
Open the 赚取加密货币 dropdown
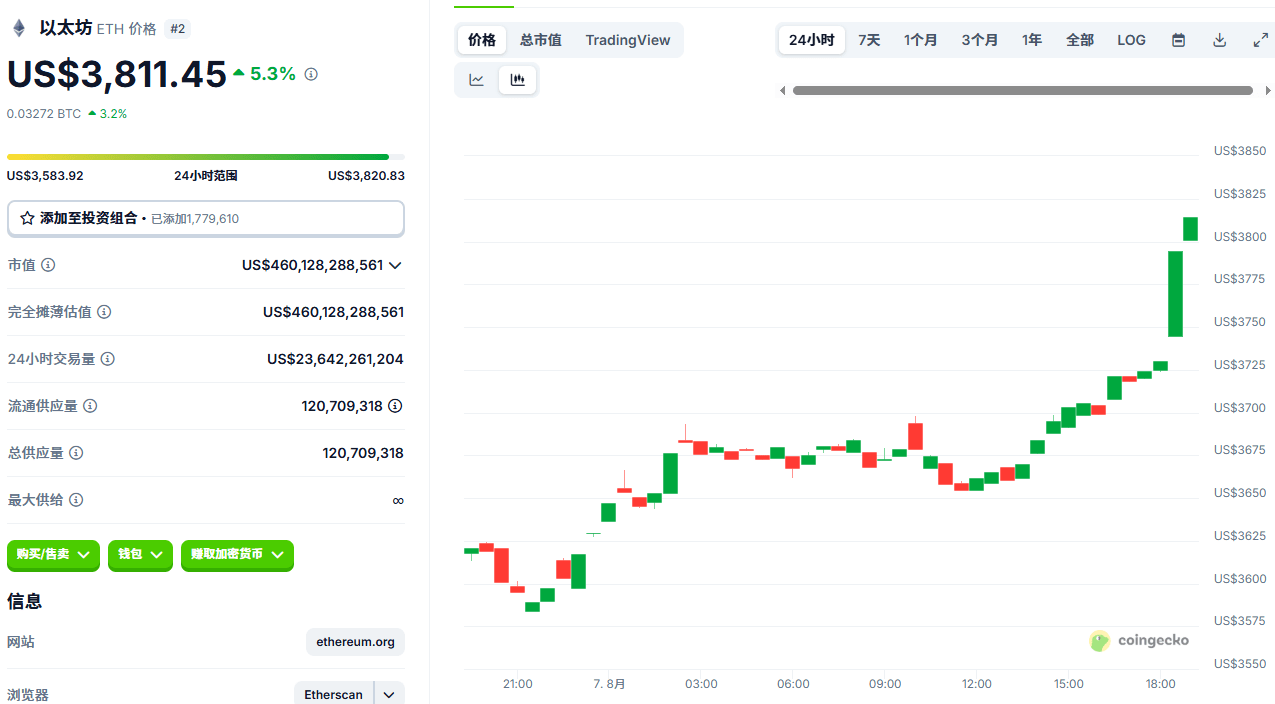237,554
